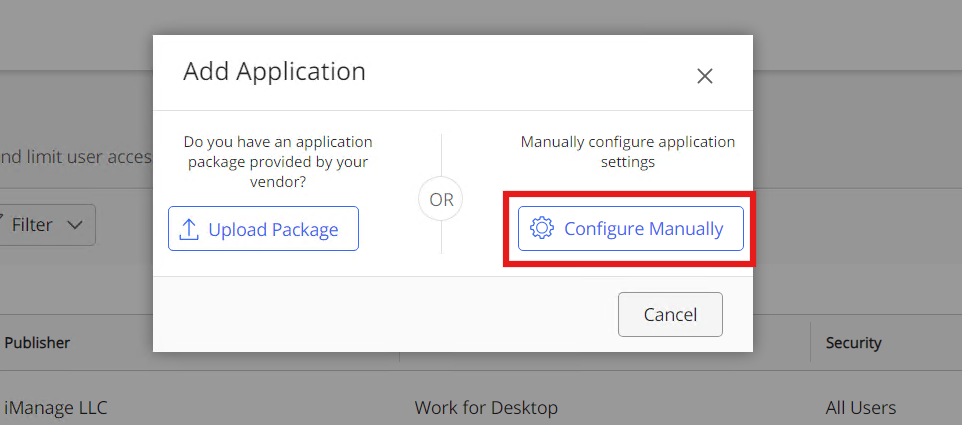The image size is (962, 425).
Task: Sort by the Publisher column header
Action: coord(37,342)
